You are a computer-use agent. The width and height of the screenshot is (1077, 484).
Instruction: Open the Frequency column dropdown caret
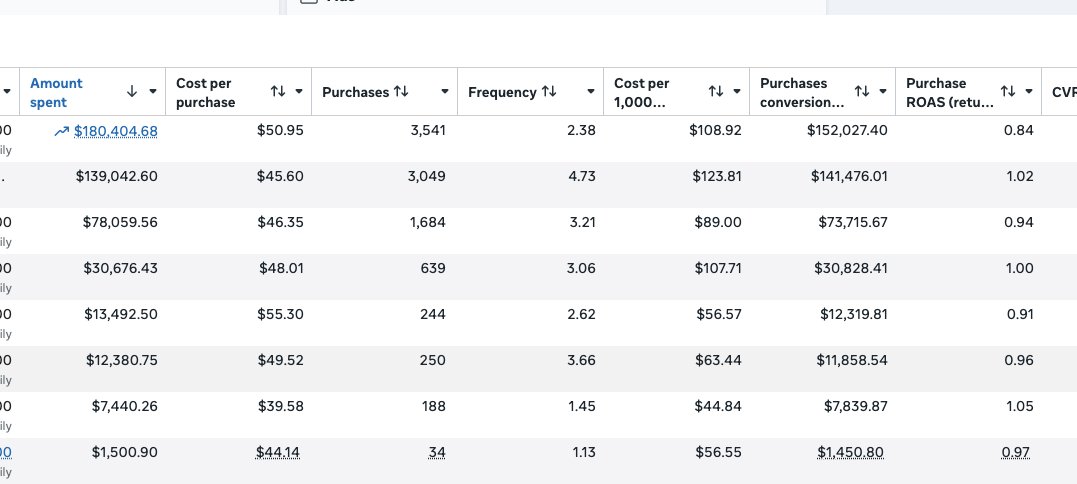tap(591, 92)
